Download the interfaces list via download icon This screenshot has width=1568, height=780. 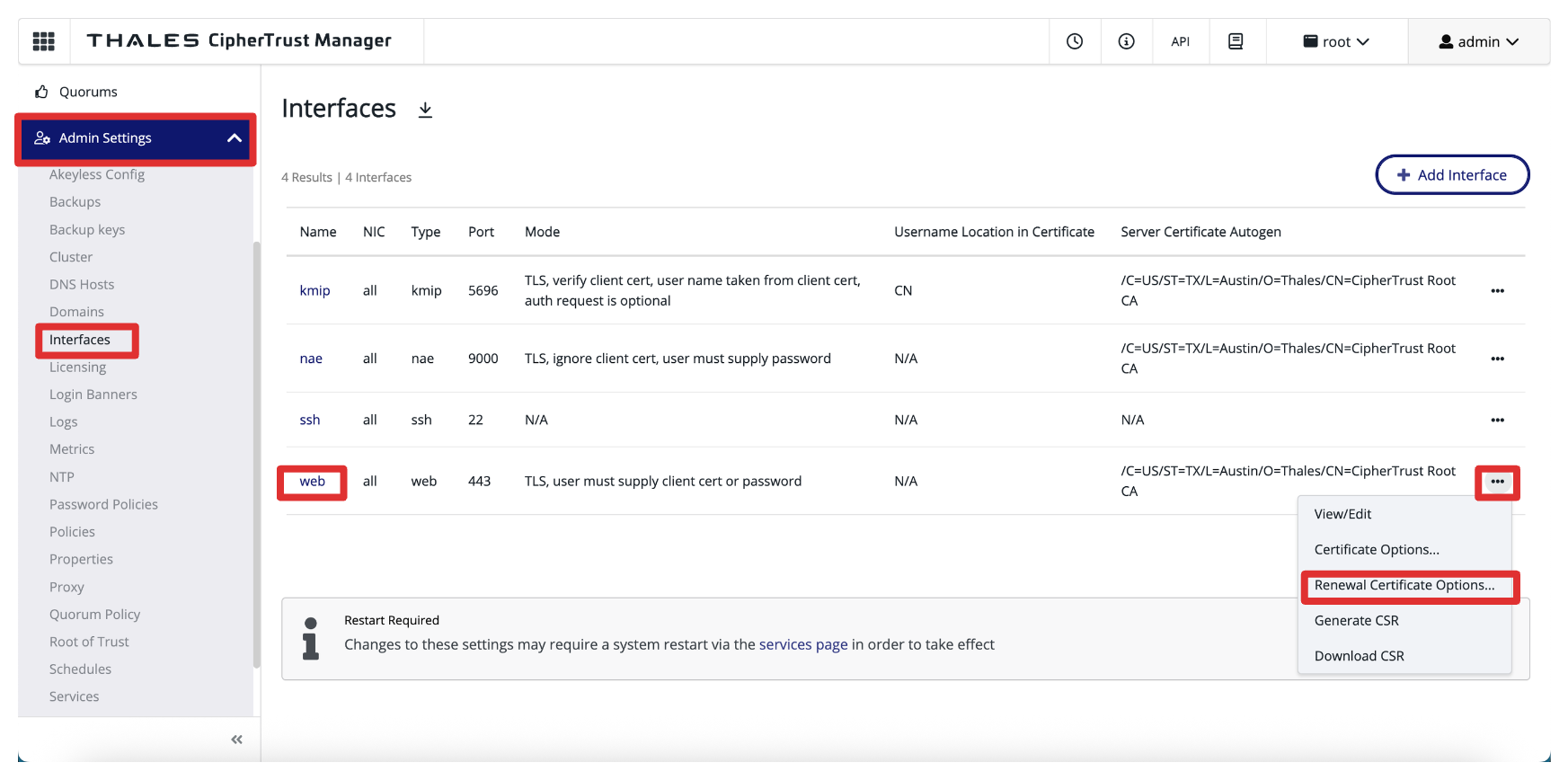pyautogui.click(x=425, y=110)
